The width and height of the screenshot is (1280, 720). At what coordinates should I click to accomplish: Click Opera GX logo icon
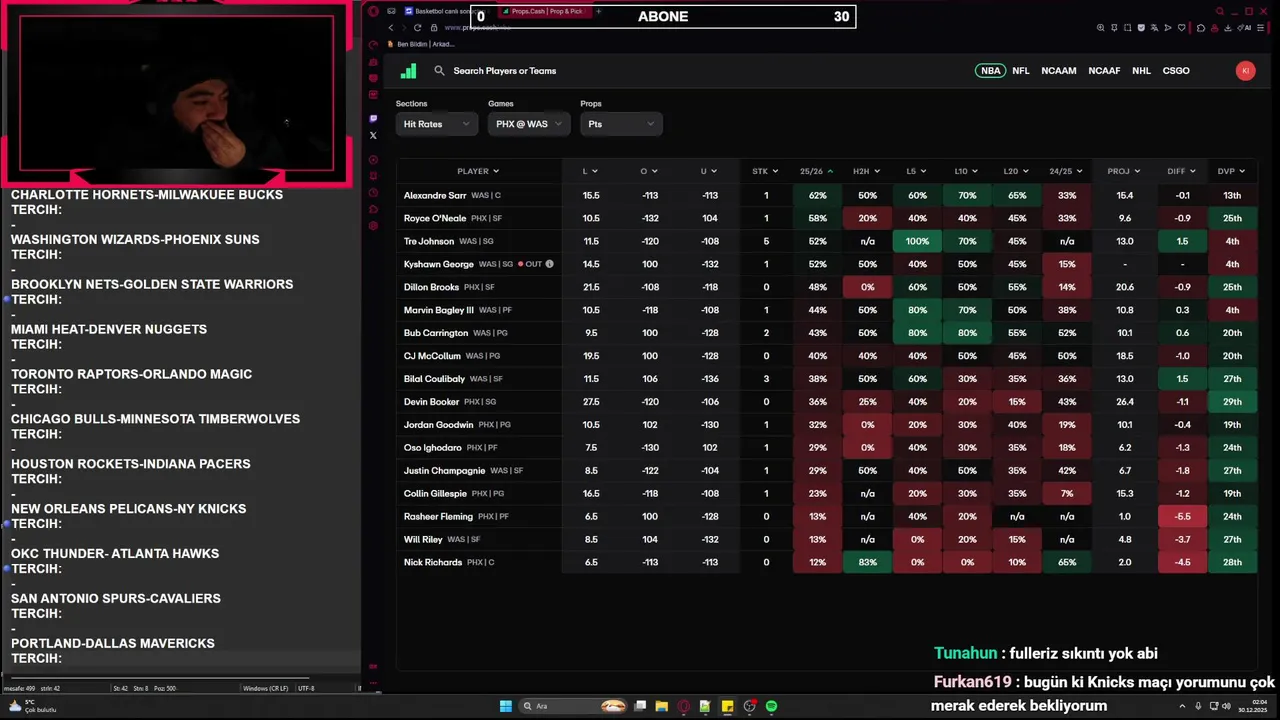click(x=373, y=11)
